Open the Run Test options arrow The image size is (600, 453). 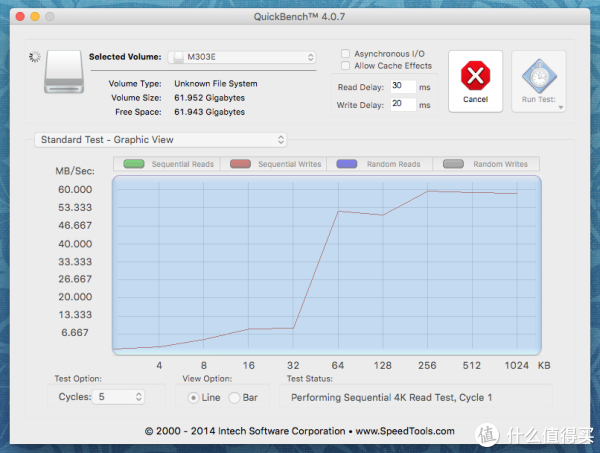[561, 108]
